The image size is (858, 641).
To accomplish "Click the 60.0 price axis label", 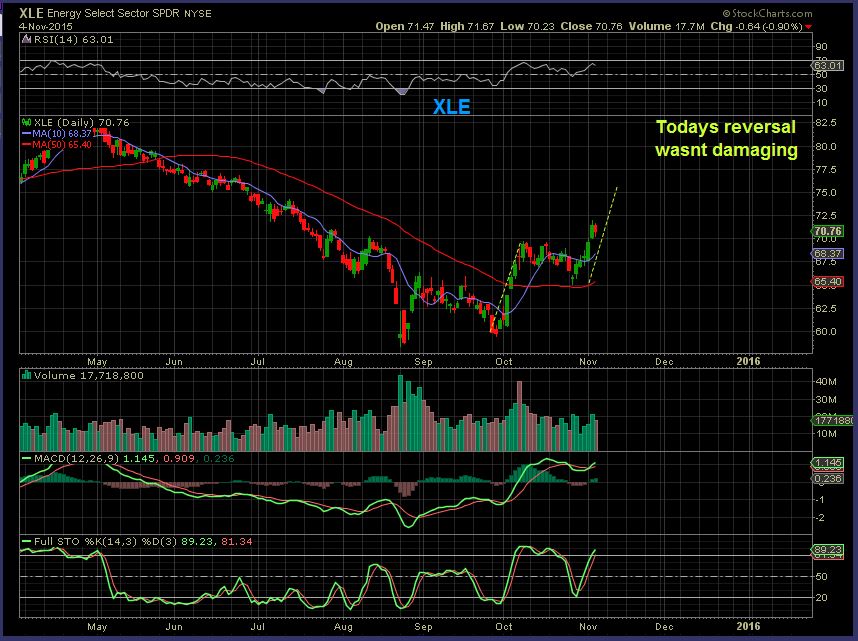I will [826, 332].
